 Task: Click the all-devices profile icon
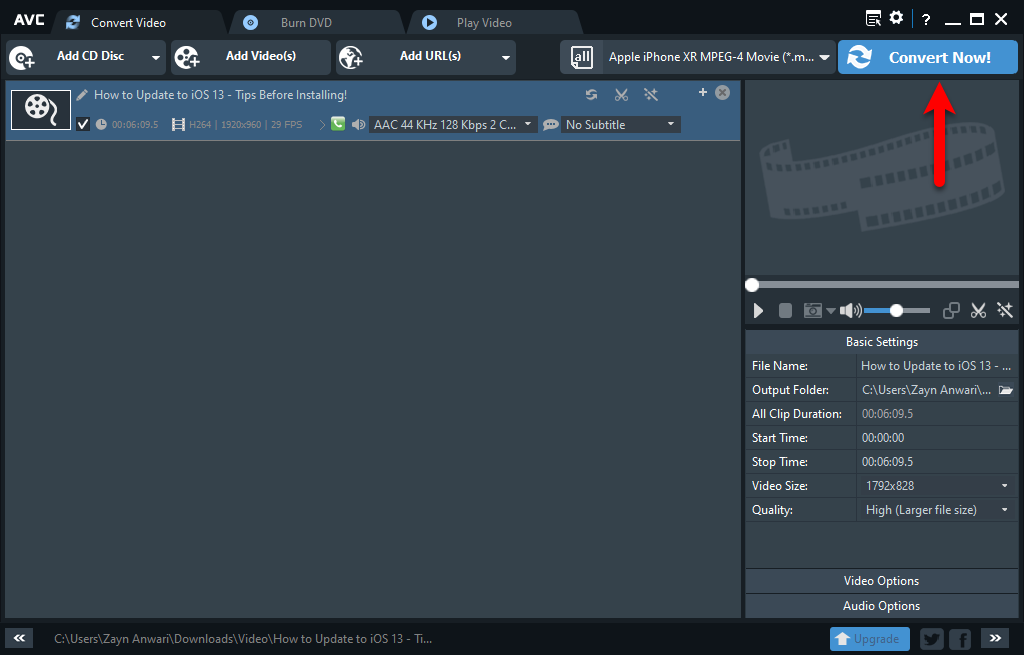581,57
